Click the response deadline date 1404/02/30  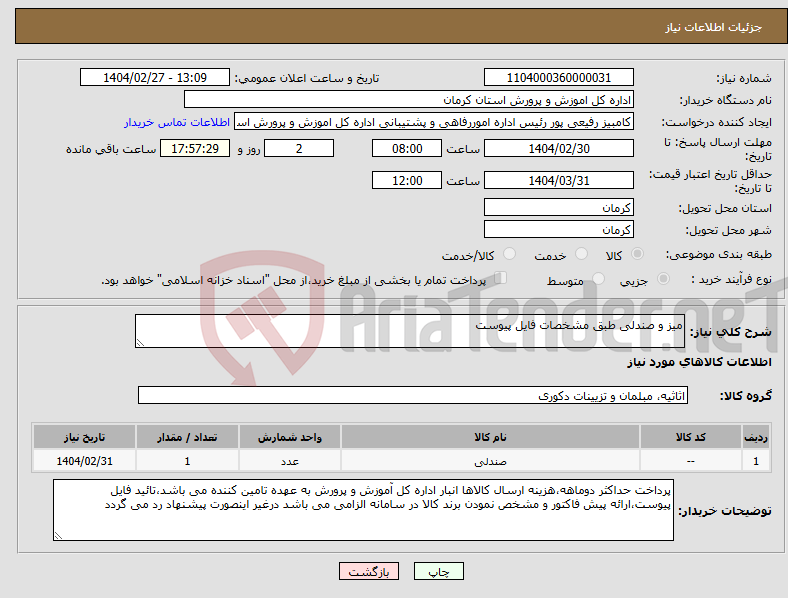(x=558, y=148)
